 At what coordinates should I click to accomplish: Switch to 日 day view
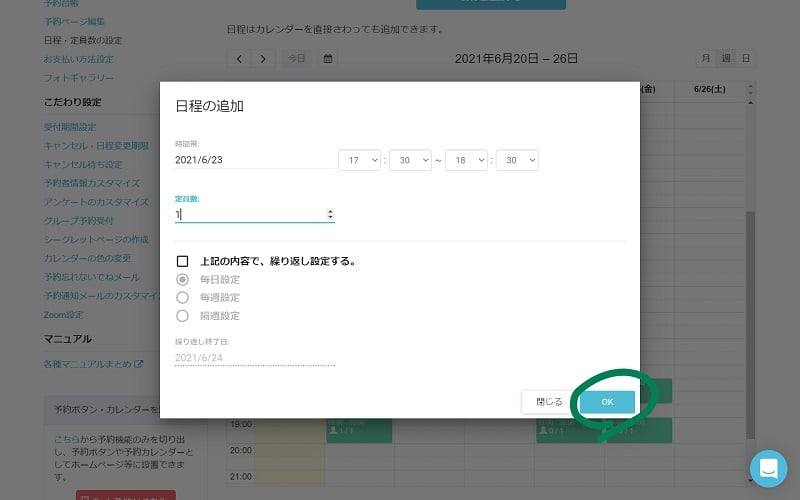pos(746,58)
